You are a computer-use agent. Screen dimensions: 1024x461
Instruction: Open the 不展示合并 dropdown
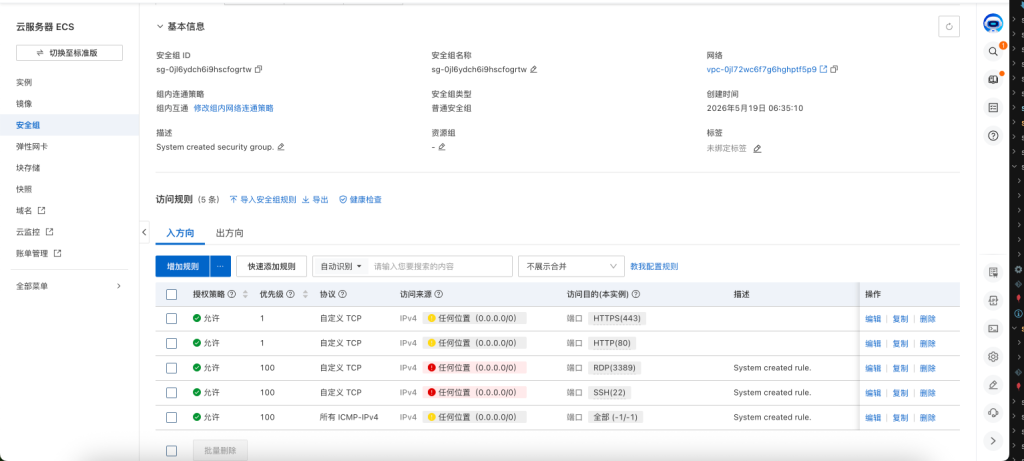(x=571, y=266)
